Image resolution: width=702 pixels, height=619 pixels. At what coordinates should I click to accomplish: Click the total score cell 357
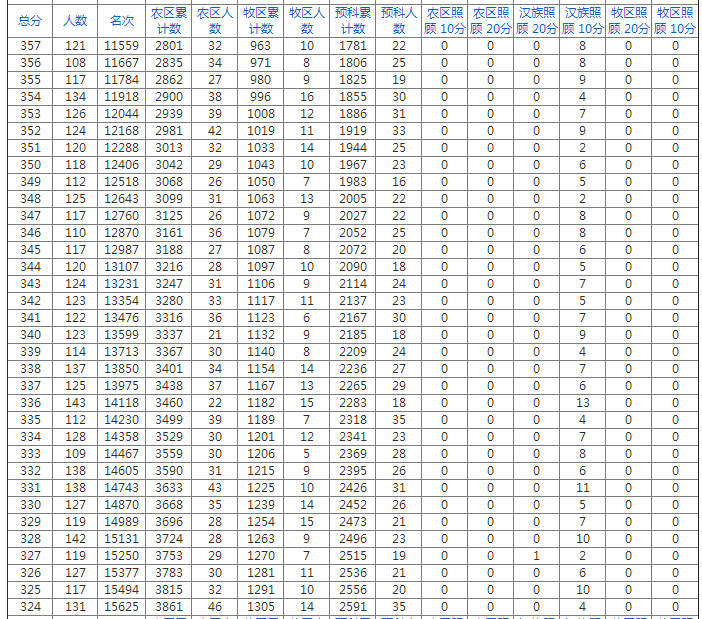pos(30,46)
